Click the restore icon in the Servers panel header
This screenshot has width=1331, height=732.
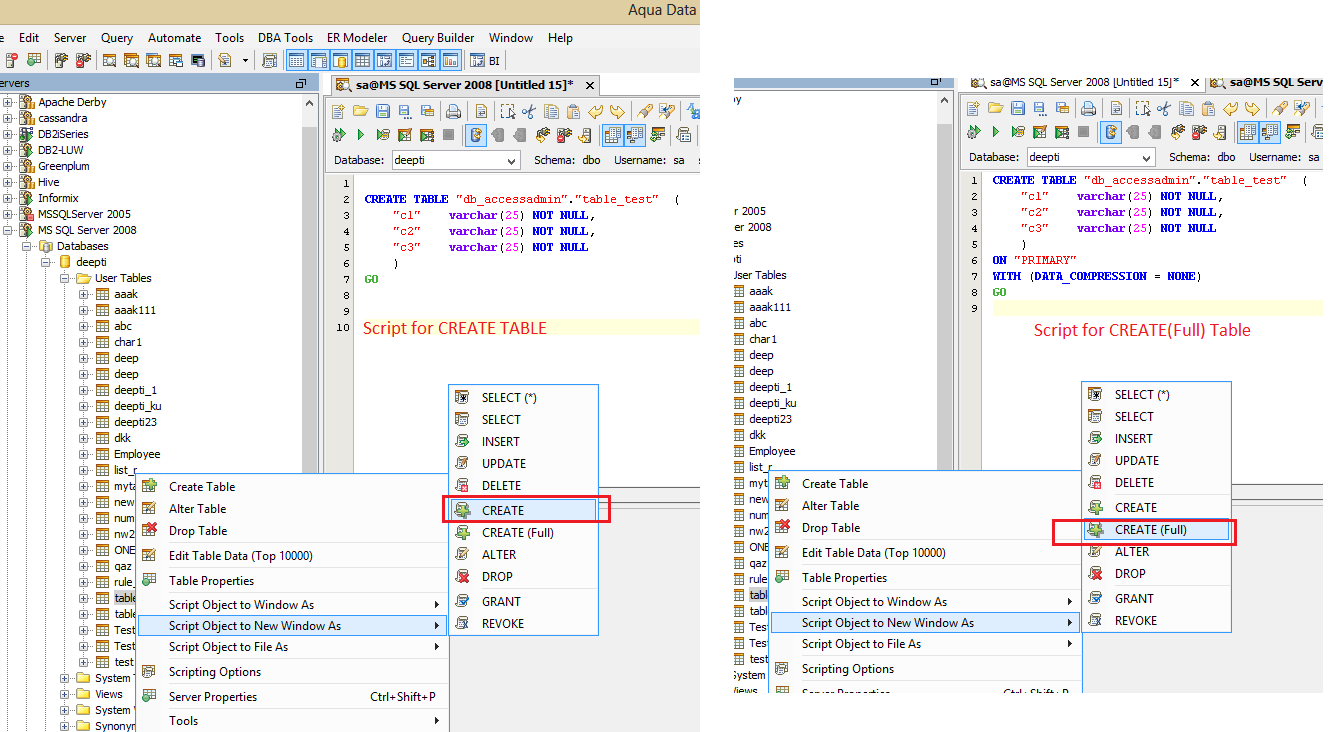point(301,83)
